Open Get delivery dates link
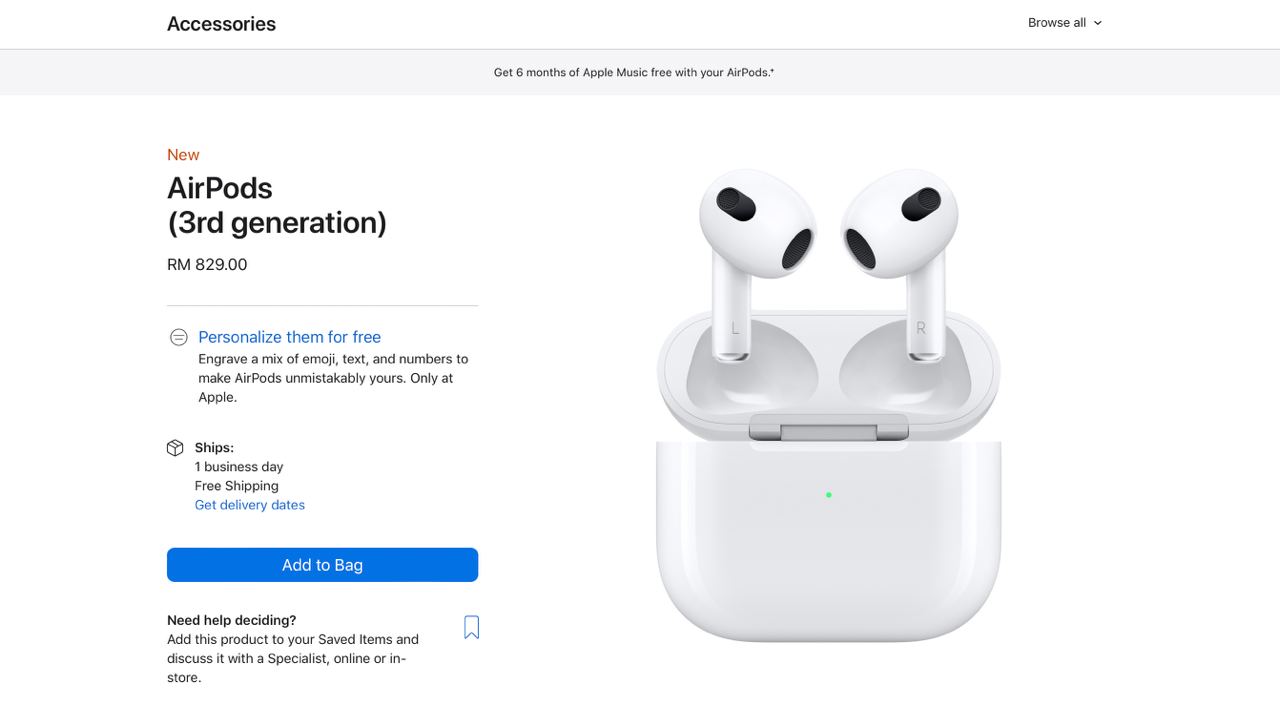 tap(250, 505)
